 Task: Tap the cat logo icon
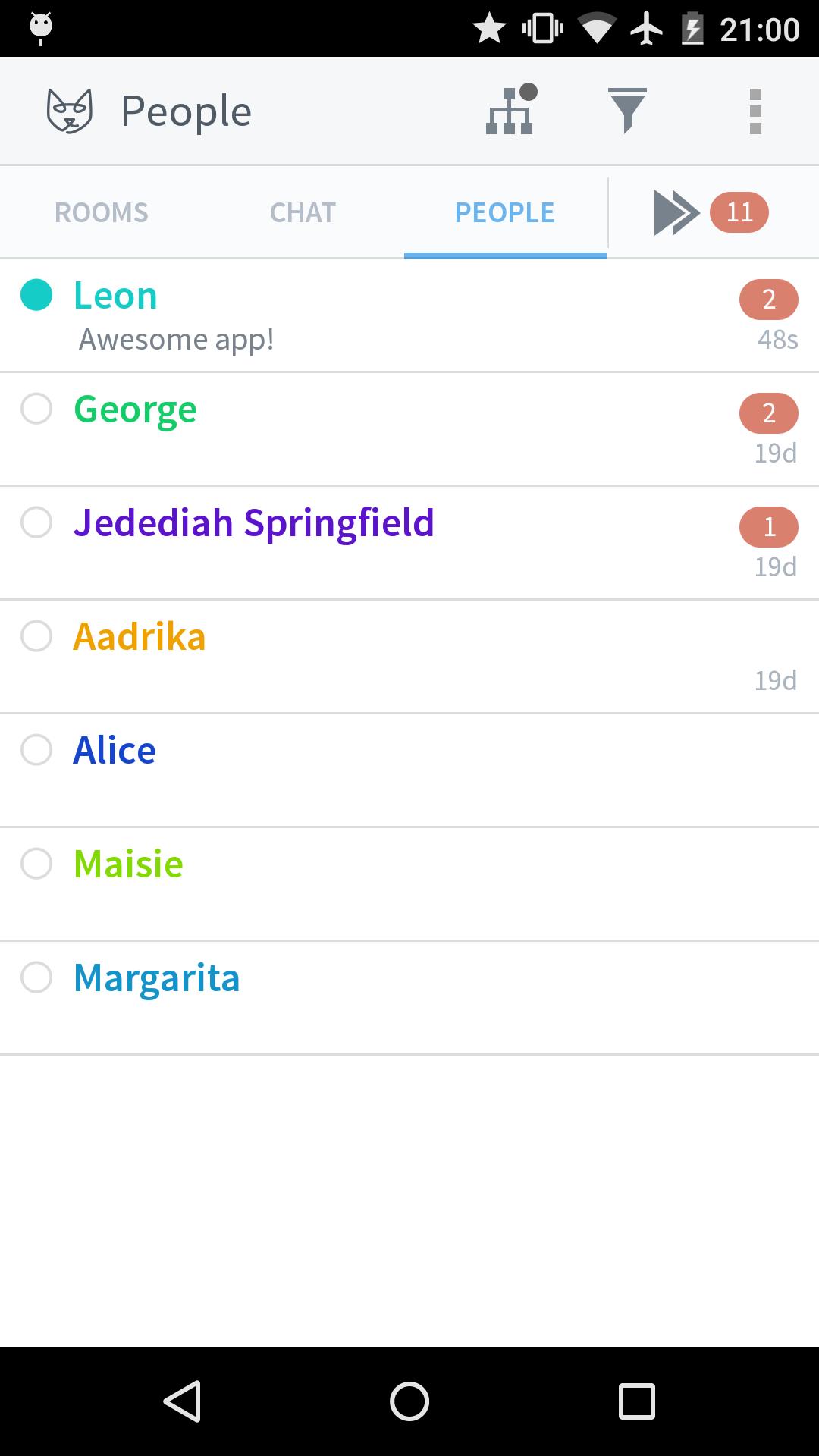pos(69,111)
